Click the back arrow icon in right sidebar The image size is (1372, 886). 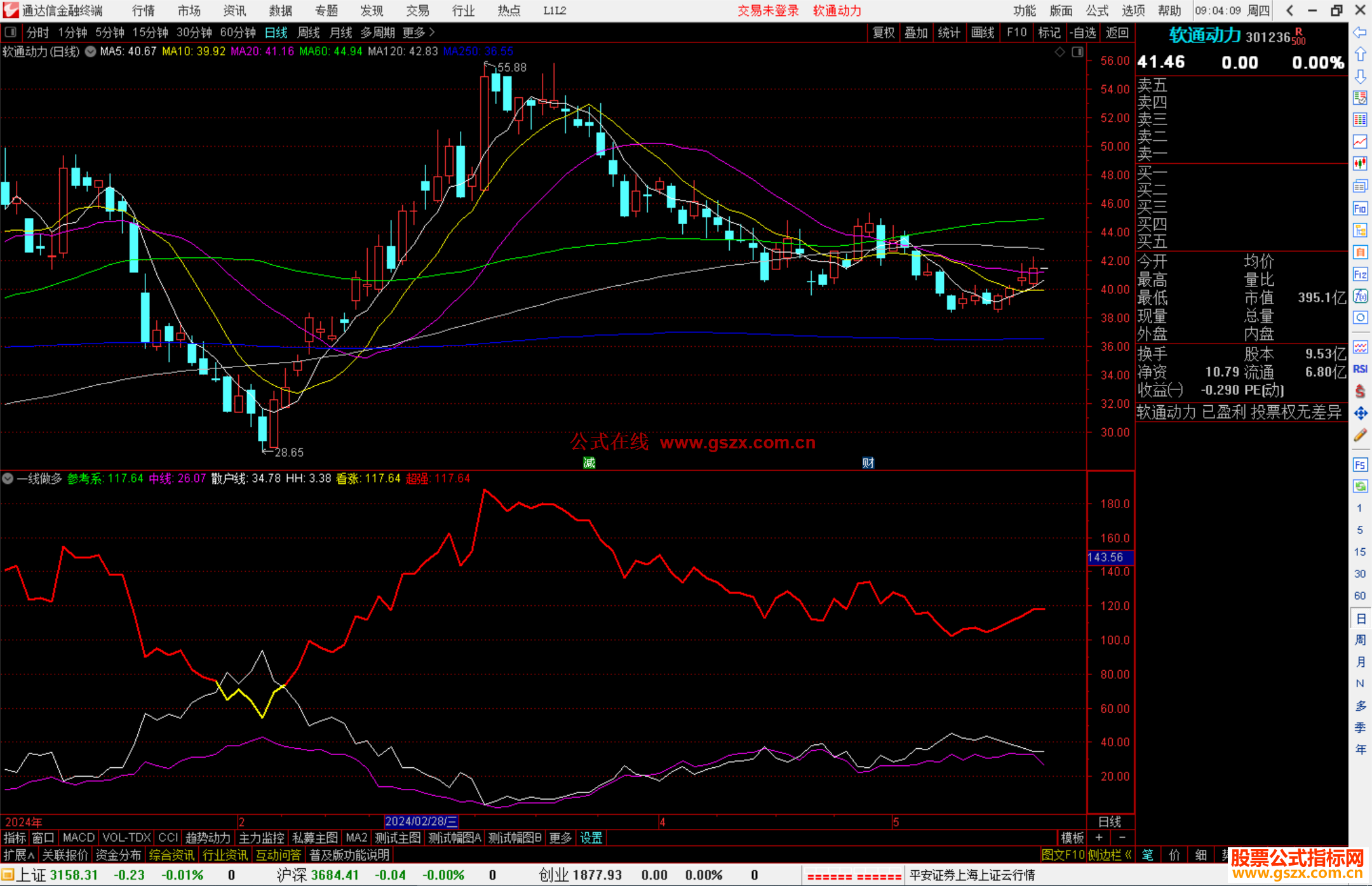coord(1360,32)
